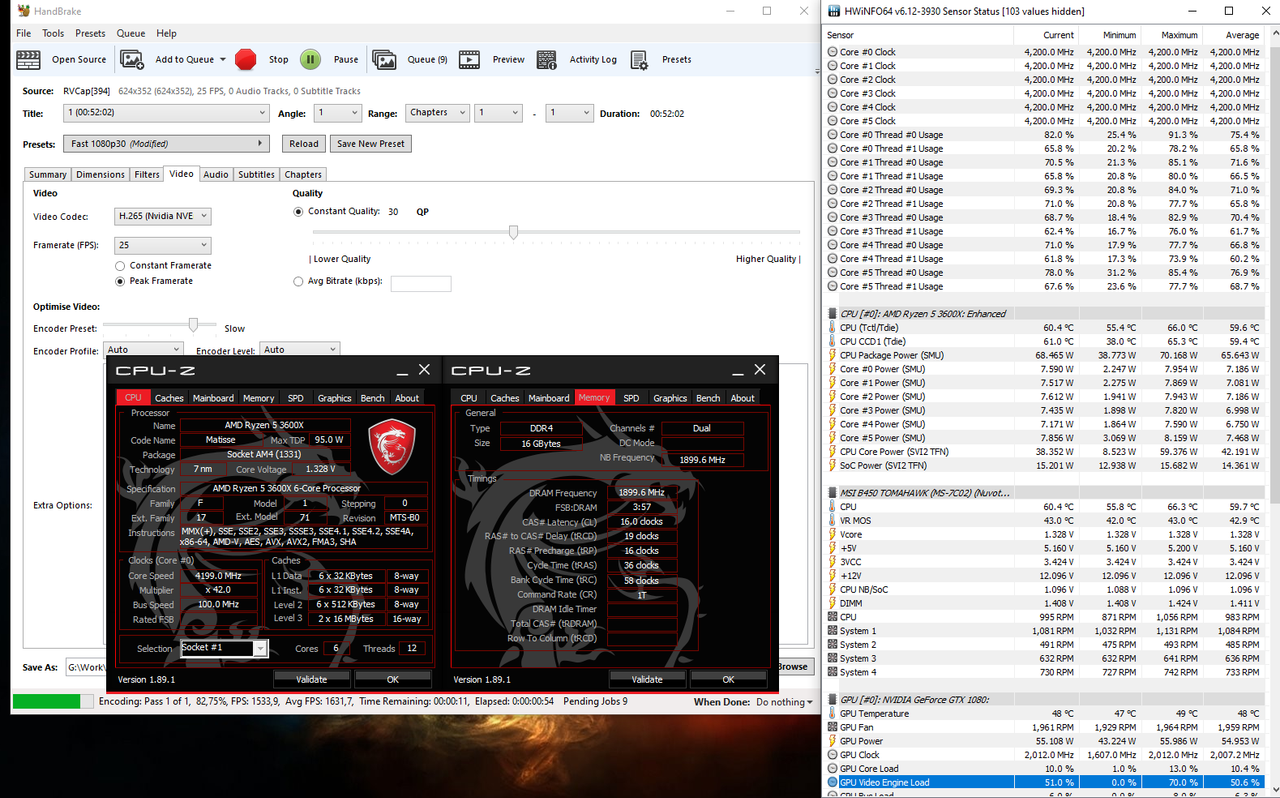1280x798 pixels.
Task: Click the chip icon of GPU [#0] GeForce GTX 1080 header
Action: click(833, 700)
